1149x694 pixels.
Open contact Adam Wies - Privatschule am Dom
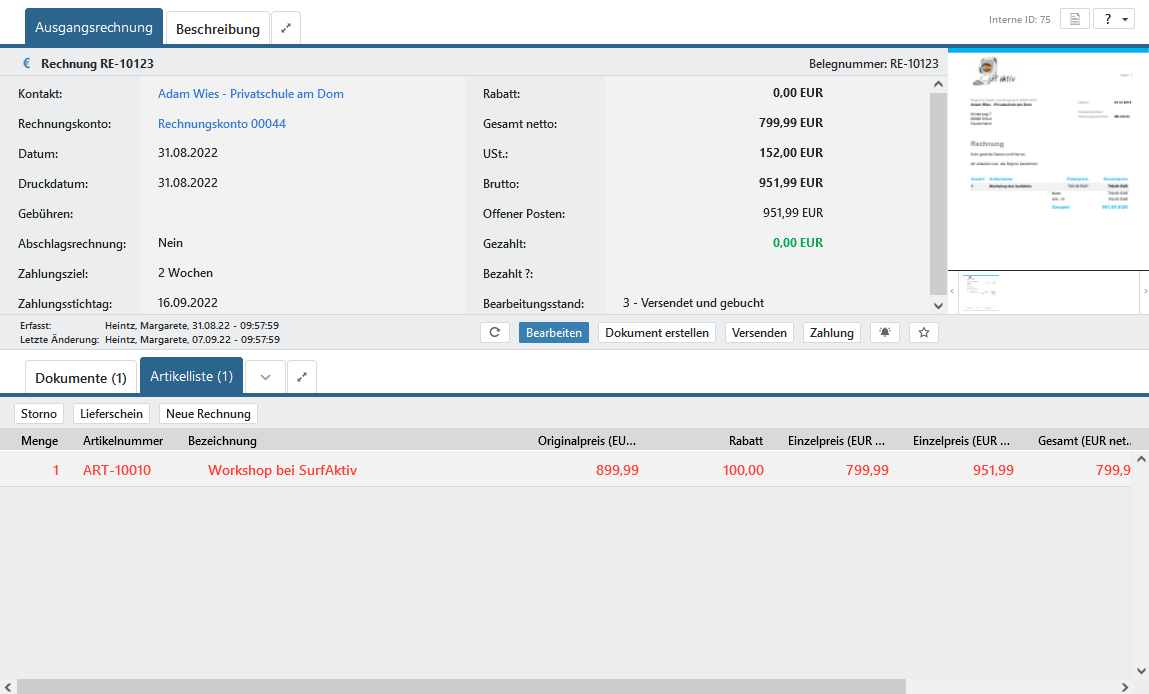pyautogui.click(x=251, y=94)
